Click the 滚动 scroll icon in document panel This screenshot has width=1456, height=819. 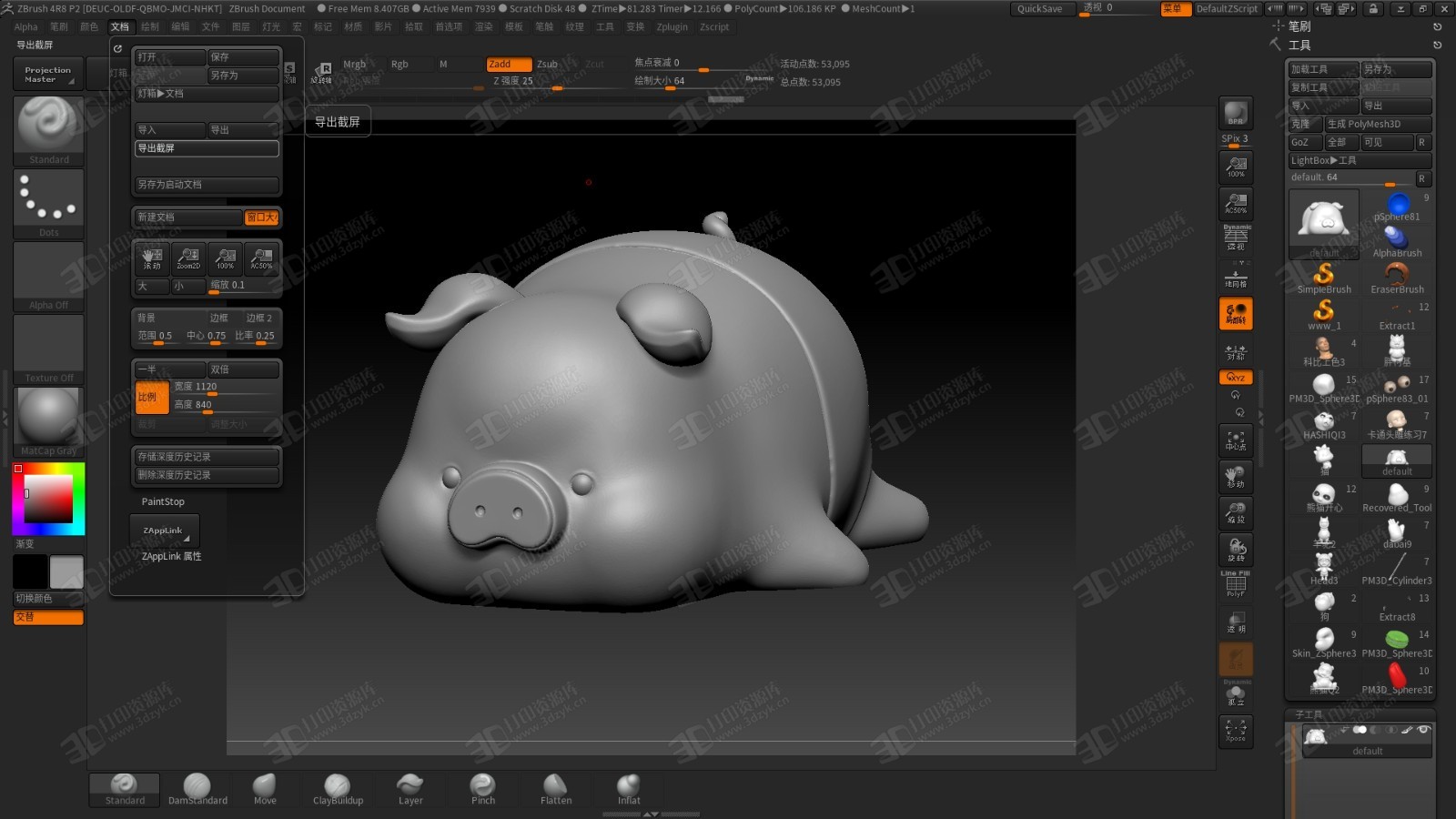(x=152, y=258)
